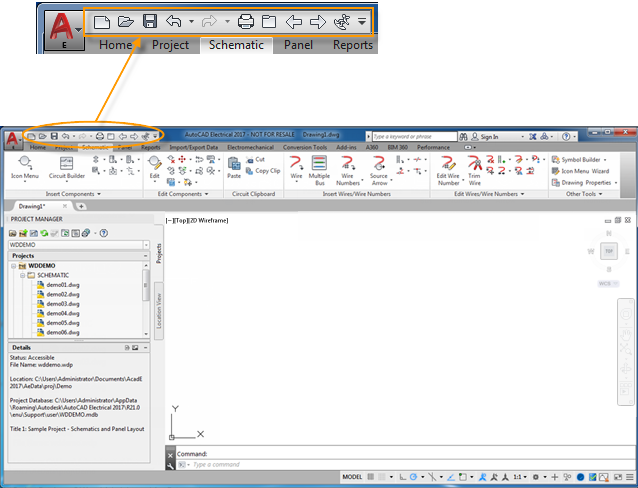
Task: Open the Help question mark icon
Action: 566,137
